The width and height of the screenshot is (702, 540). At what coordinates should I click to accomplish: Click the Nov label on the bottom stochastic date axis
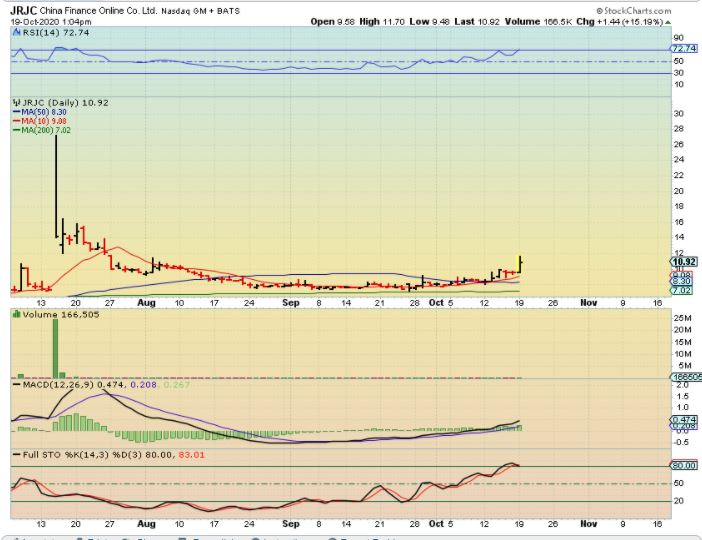coord(588,524)
